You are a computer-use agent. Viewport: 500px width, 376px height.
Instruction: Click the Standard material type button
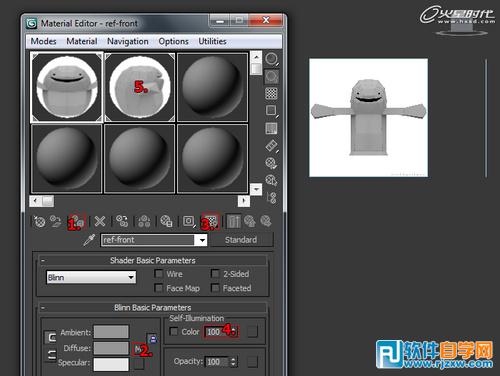241,240
